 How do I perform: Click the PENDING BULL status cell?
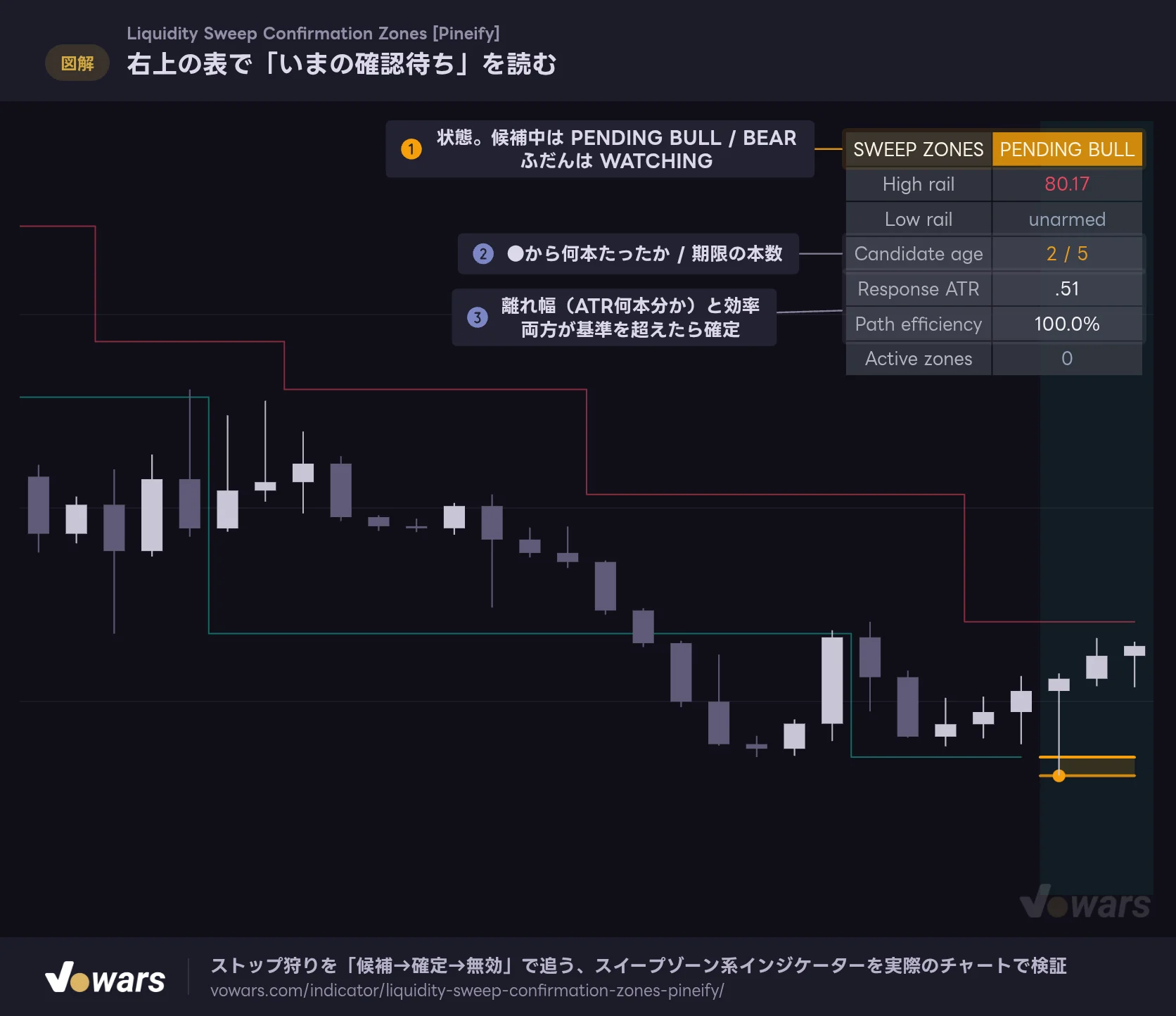click(x=1067, y=149)
